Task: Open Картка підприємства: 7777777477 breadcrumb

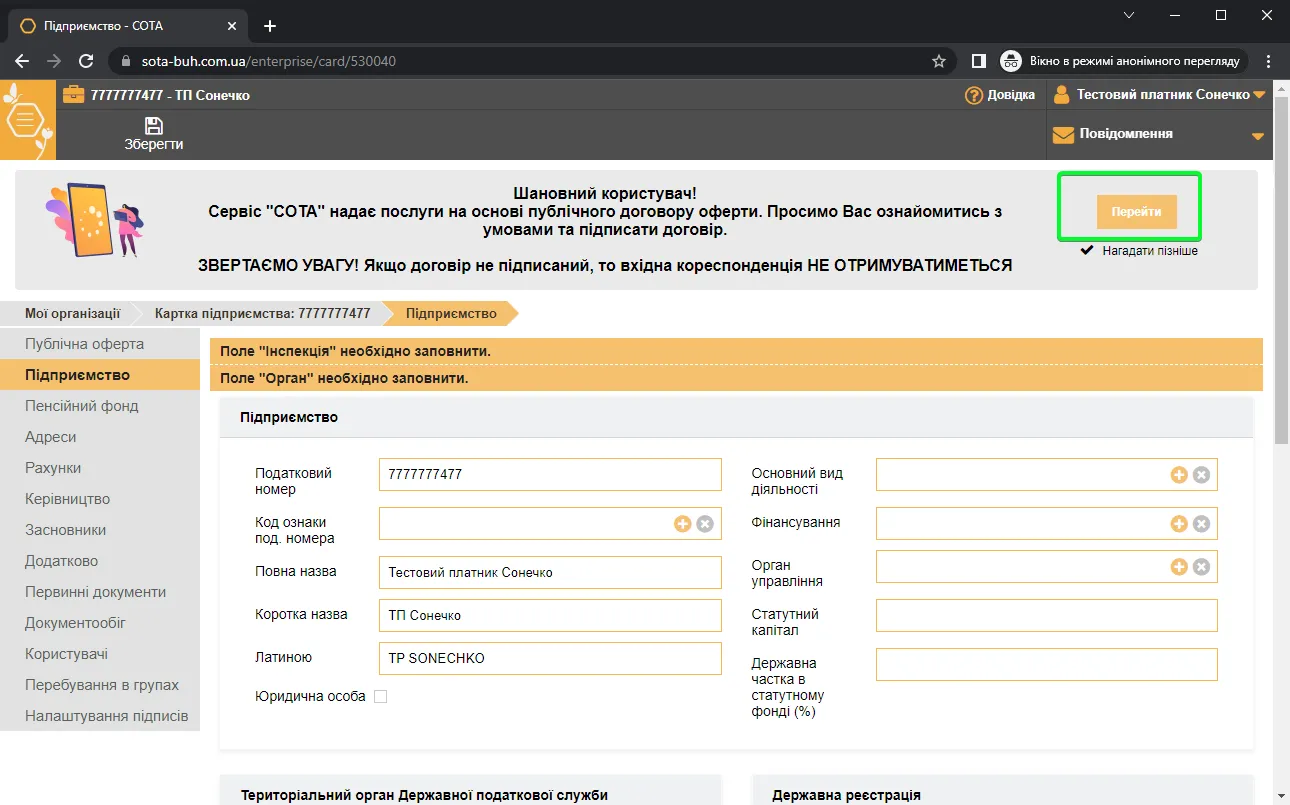Action: click(x=262, y=313)
